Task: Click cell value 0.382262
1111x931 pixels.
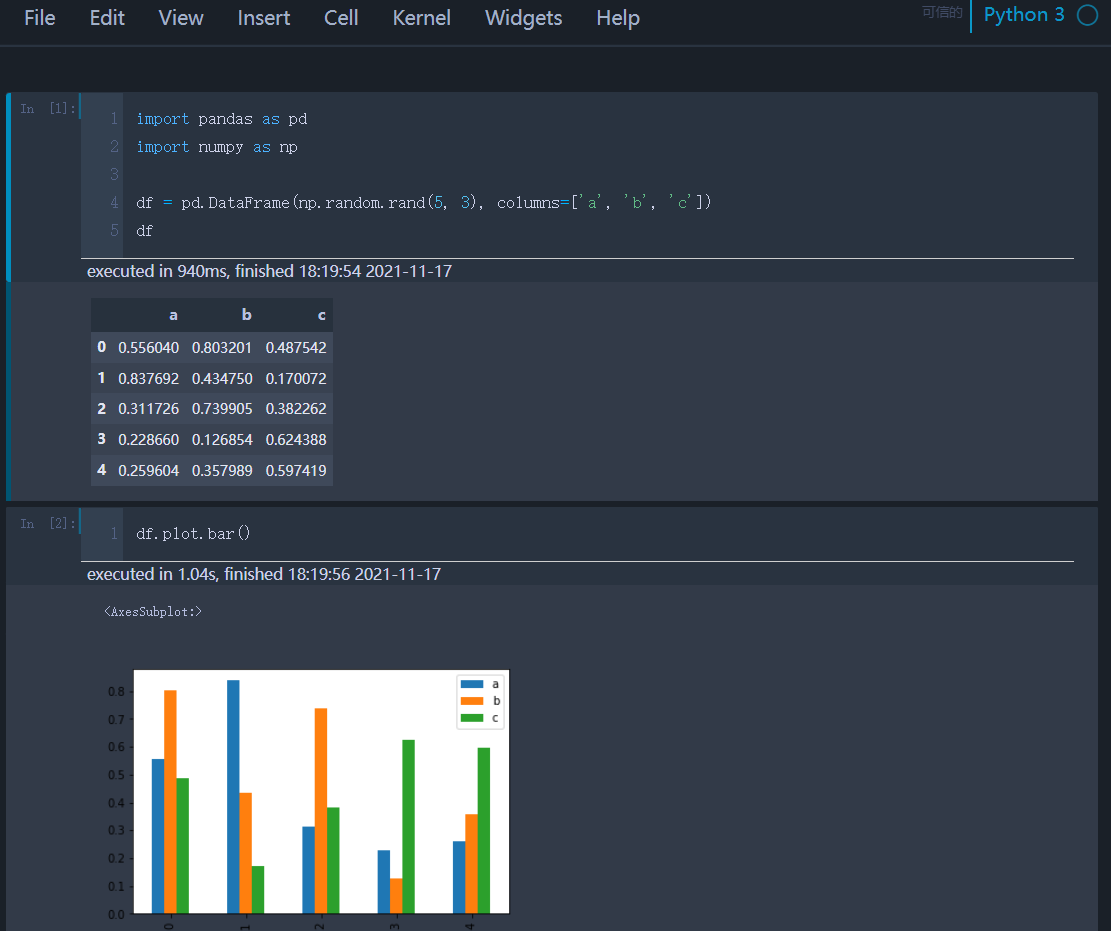Action: 296,409
